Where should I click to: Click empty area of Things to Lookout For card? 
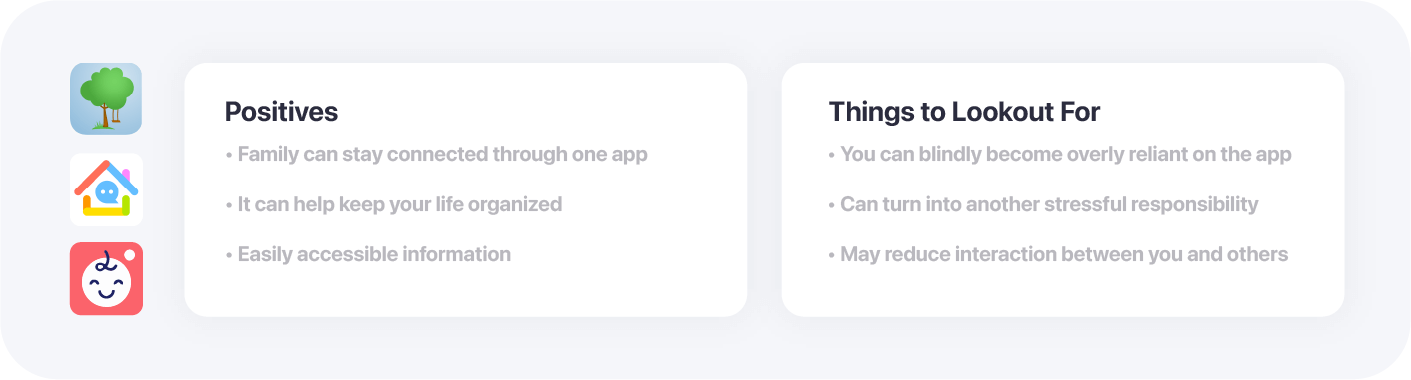tap(1200, 290)
